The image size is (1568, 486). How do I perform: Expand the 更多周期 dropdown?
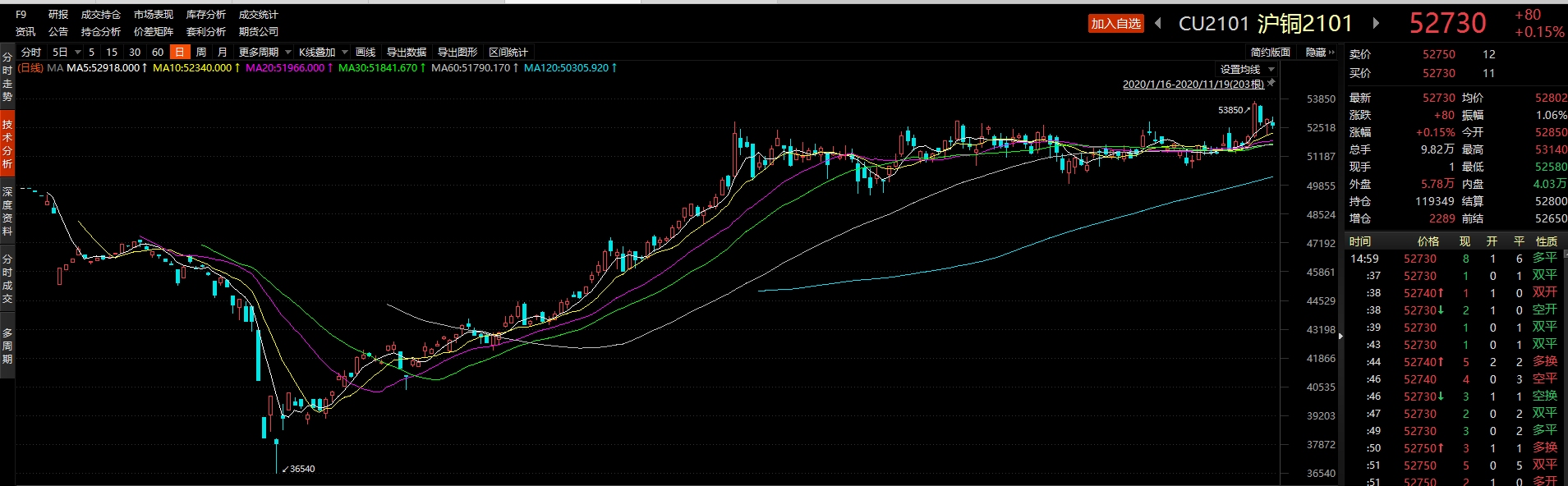(x=264, y=52)
